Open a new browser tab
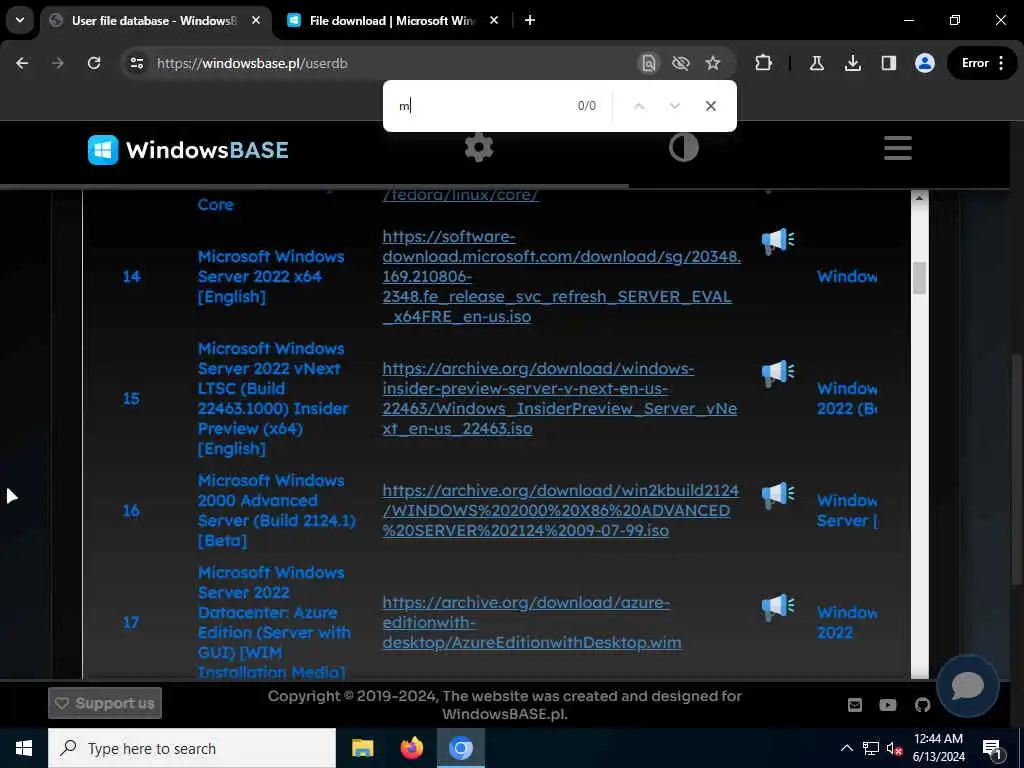Image resolution: width=1024 pixels, height=768 pixels. (x=530, y=21)
